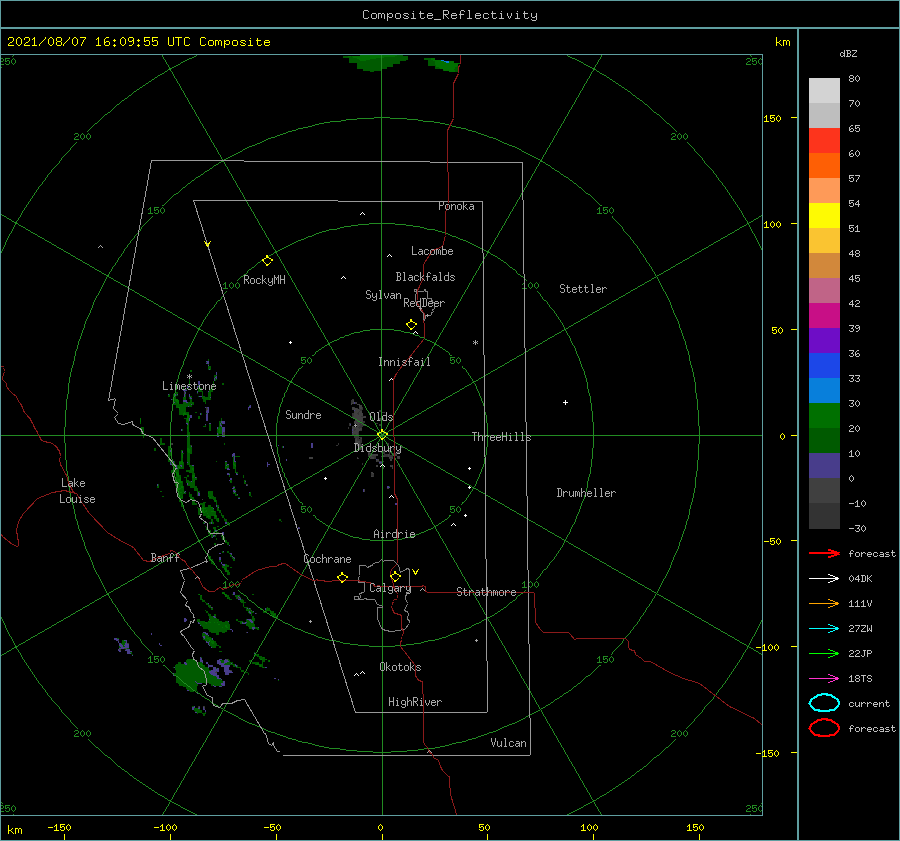Select the light gray swatch beside 80
900x841 pixels.
click(x=824, y=91)
